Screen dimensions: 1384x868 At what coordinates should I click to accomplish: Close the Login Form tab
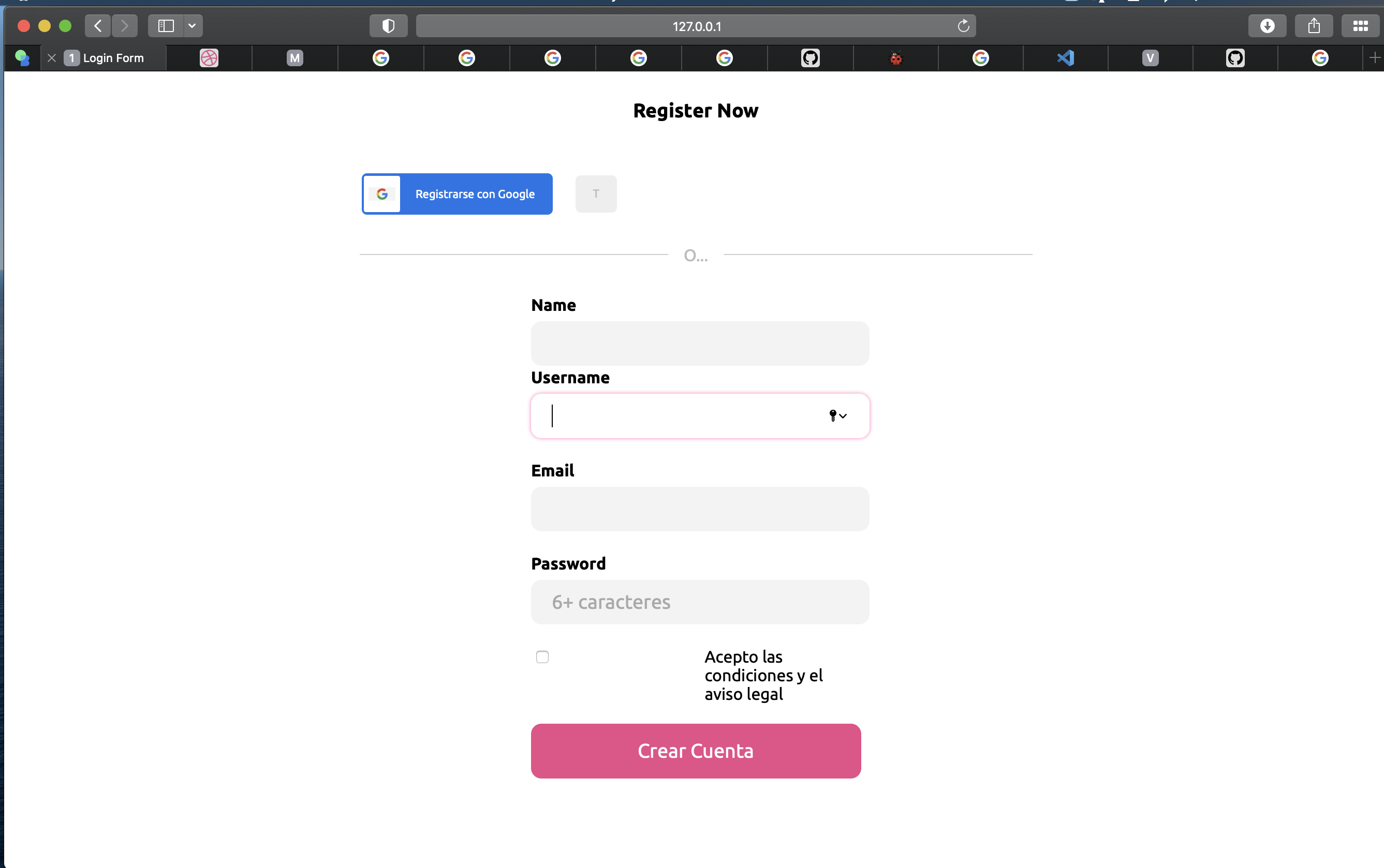coord(51,57)
